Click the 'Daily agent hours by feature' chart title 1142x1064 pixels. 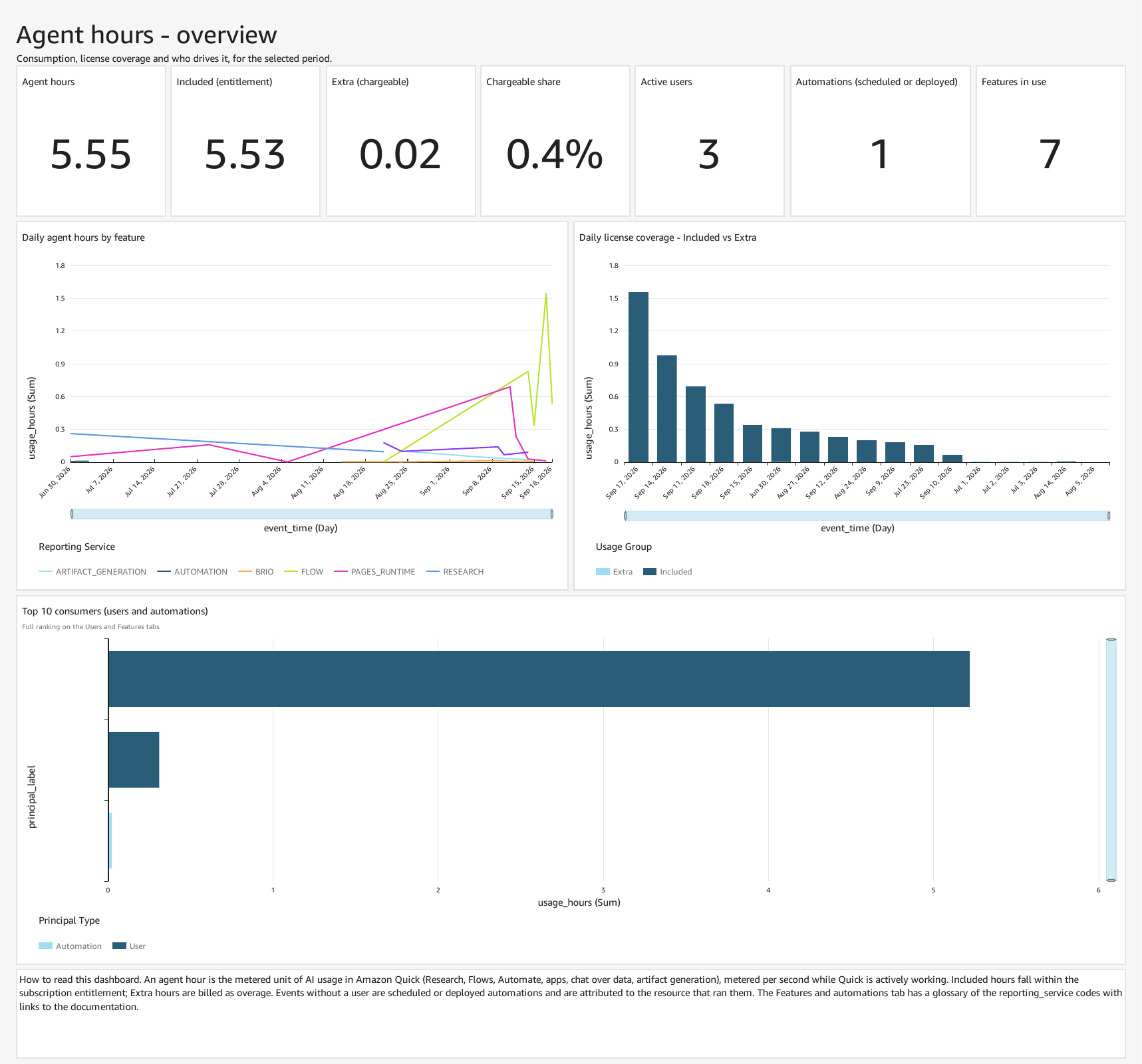(x=83, y=237)
